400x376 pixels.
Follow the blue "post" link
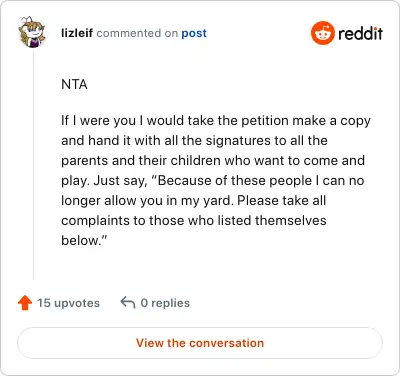[x=194, y=33]
